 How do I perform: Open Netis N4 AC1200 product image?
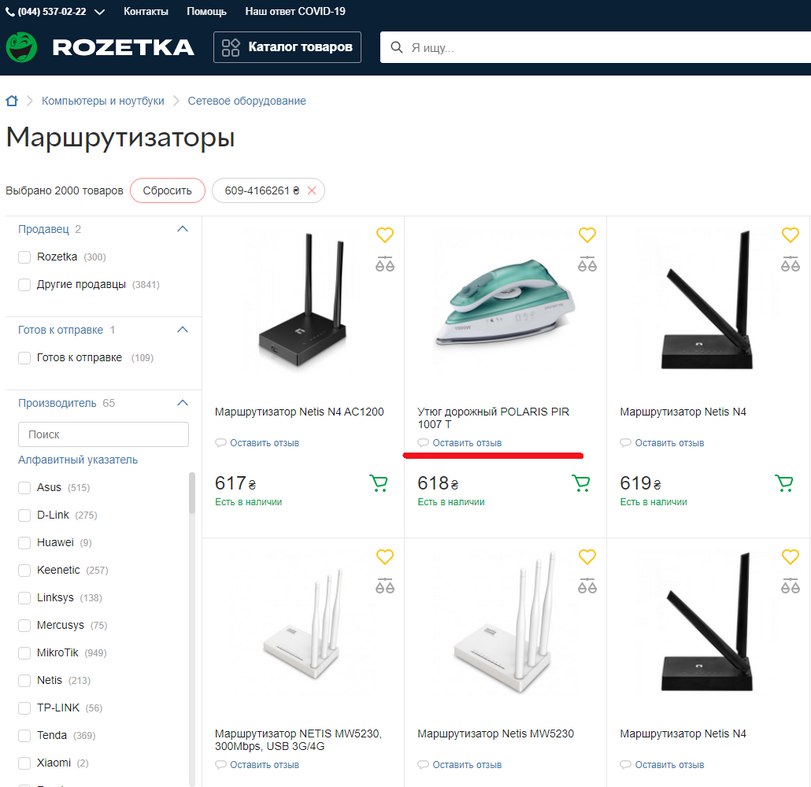pos(303,300)
